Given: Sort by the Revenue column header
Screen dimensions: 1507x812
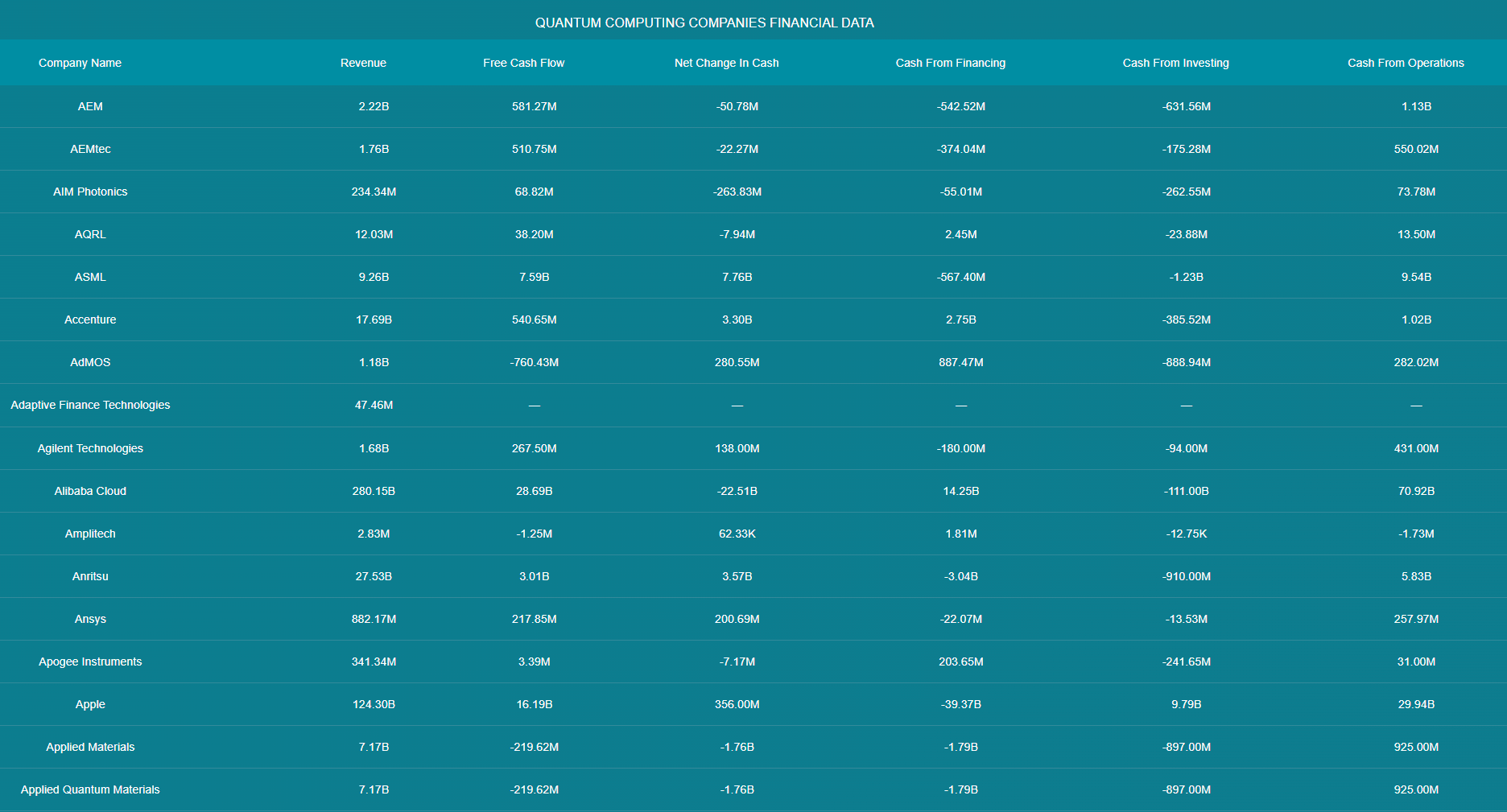Looking at the screenshot, I should click(363, 63).
